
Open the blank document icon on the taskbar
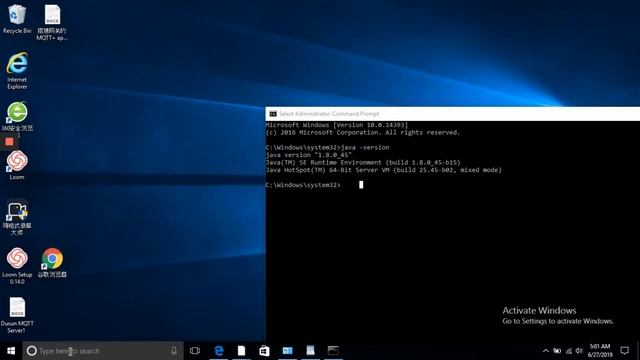(x=242, y=351)
